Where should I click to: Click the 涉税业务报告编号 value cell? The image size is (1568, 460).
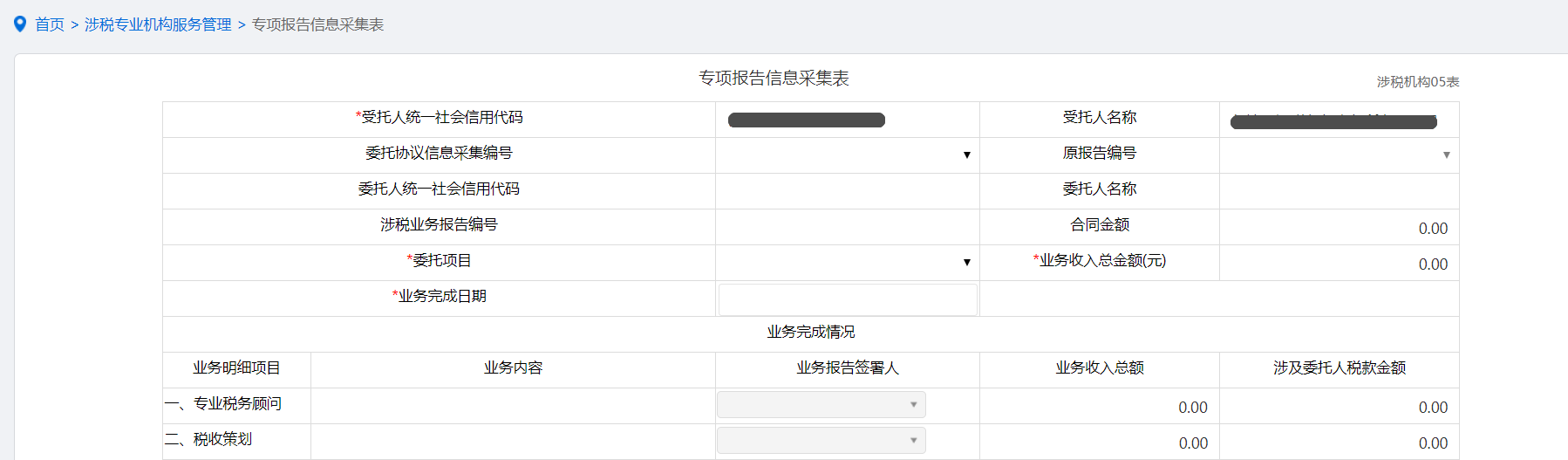(x=846, y=226)
